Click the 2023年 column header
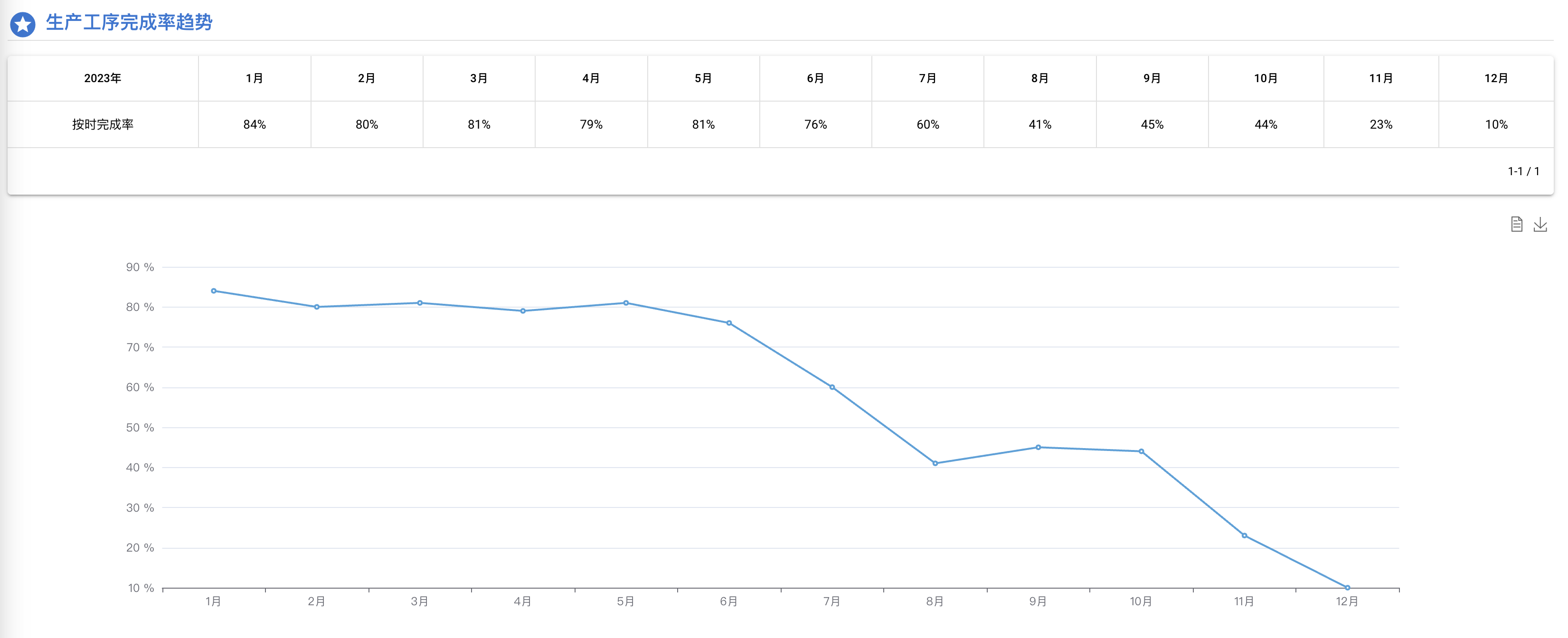The width and height of the screenshot is (1568, 638). point(103,78)
